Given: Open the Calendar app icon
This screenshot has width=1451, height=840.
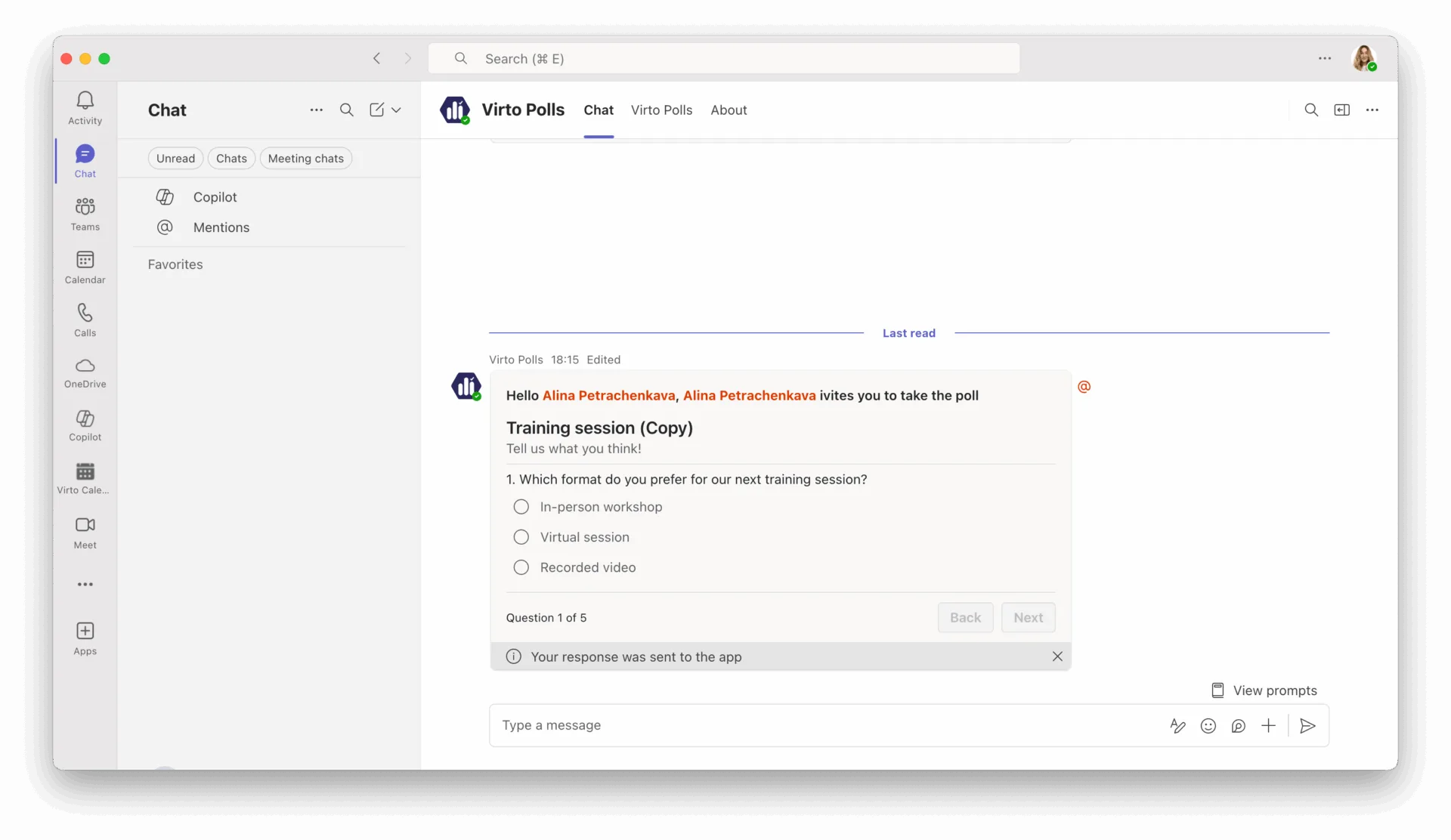Looking at the screenshot, I should click(85, 260).
